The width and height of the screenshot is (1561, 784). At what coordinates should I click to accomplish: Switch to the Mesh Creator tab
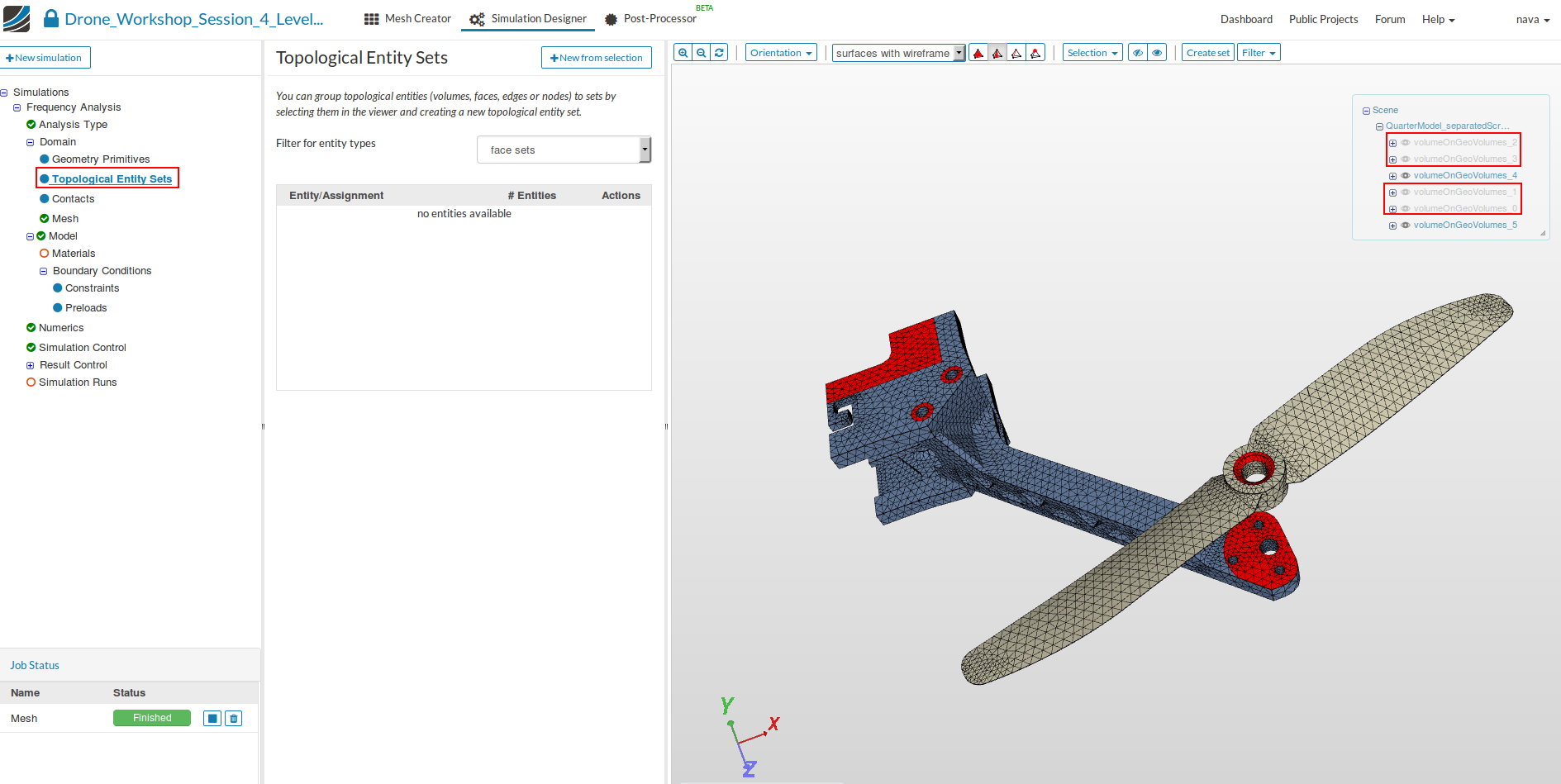(x=408, y=19)
